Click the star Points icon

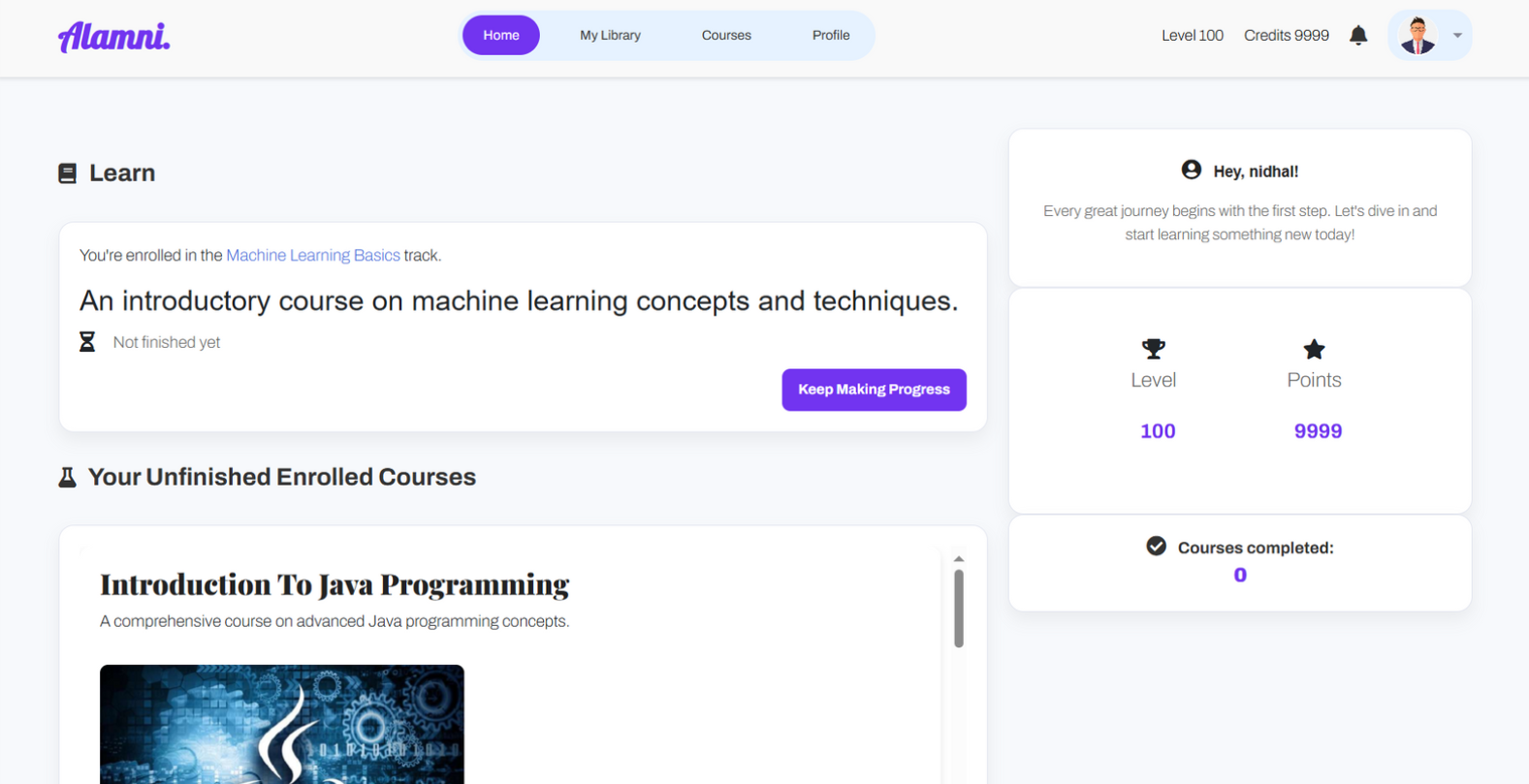(1314, 349)
